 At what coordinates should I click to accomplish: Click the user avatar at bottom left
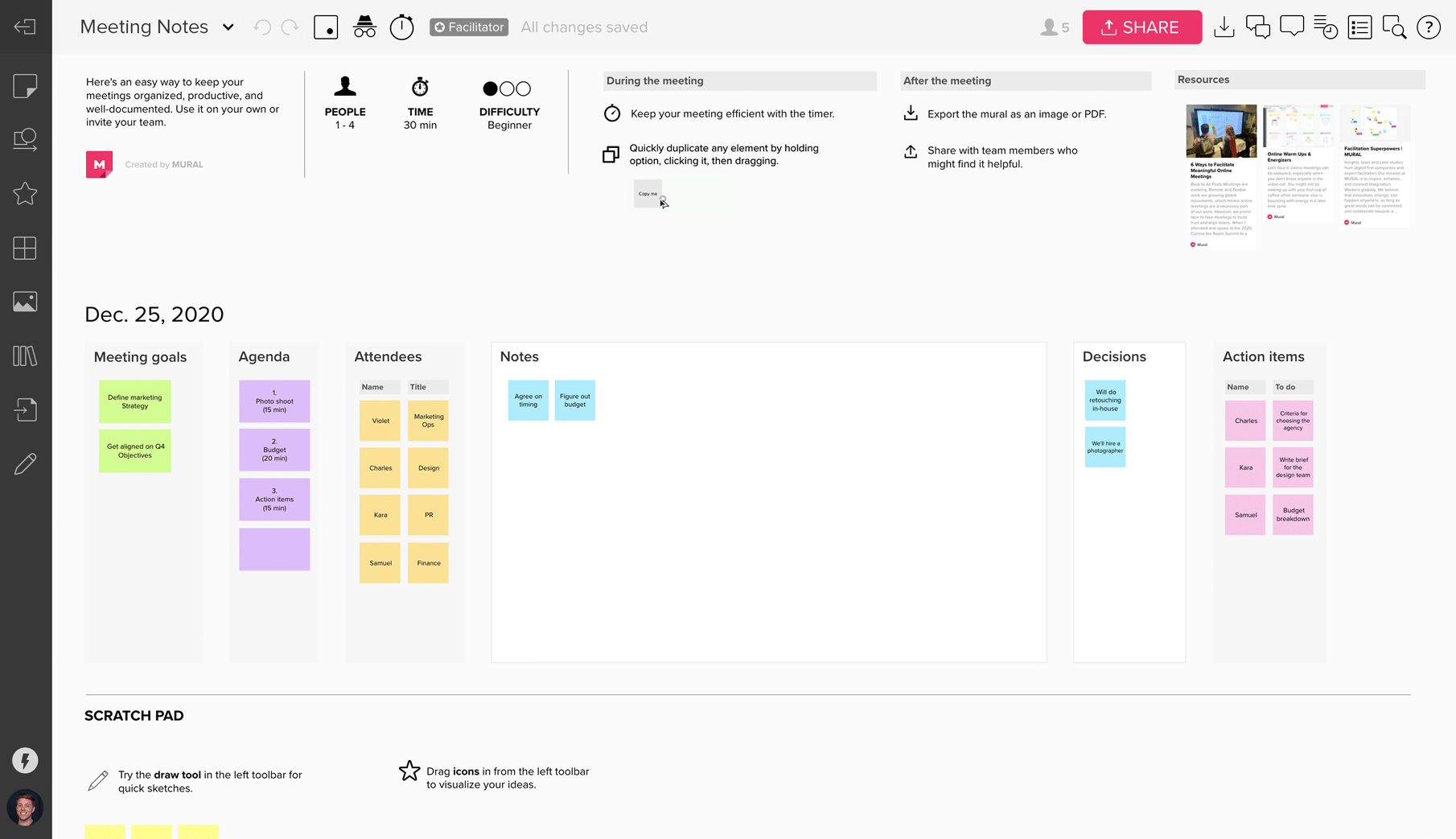pos(25,808)
